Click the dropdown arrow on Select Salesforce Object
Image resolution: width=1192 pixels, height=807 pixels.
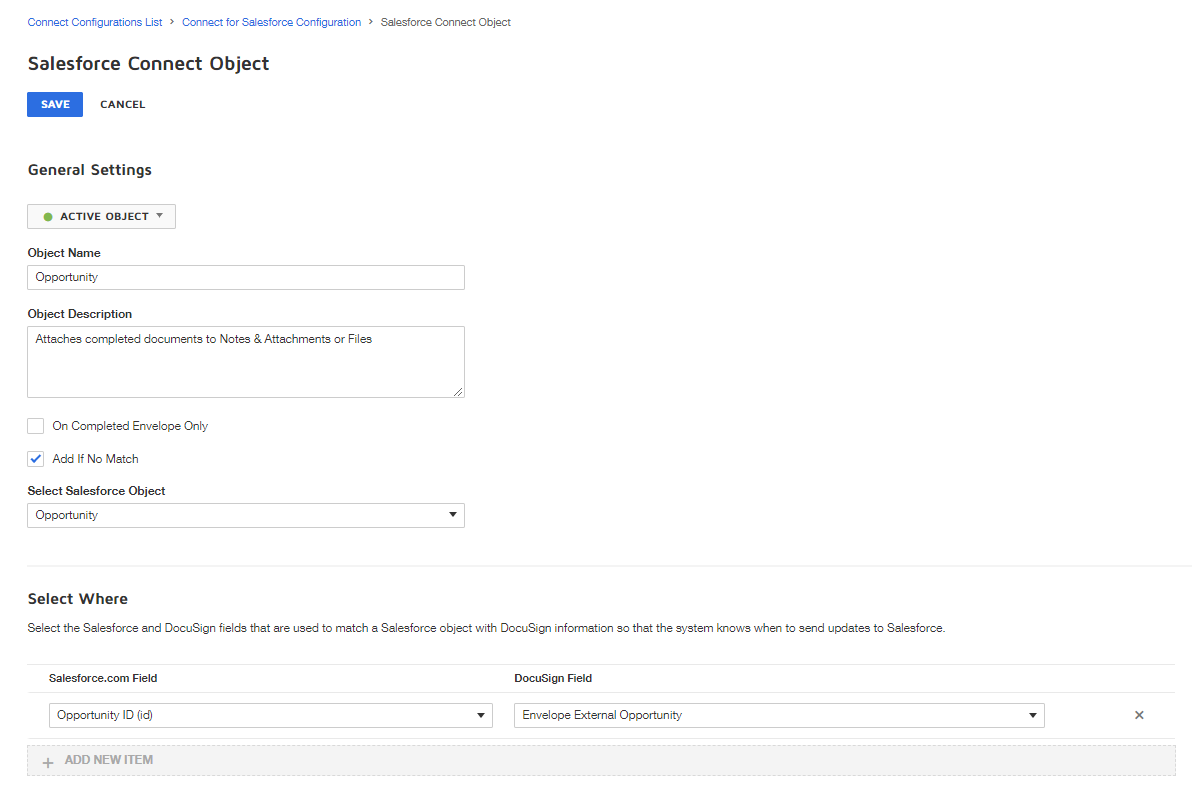[x=453, y=515]
